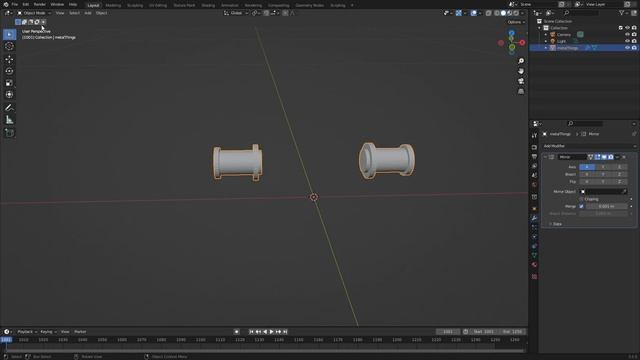Click the timeline current frame field
Viewport: 640px width, 360px height.
click(x=448, y=332)
